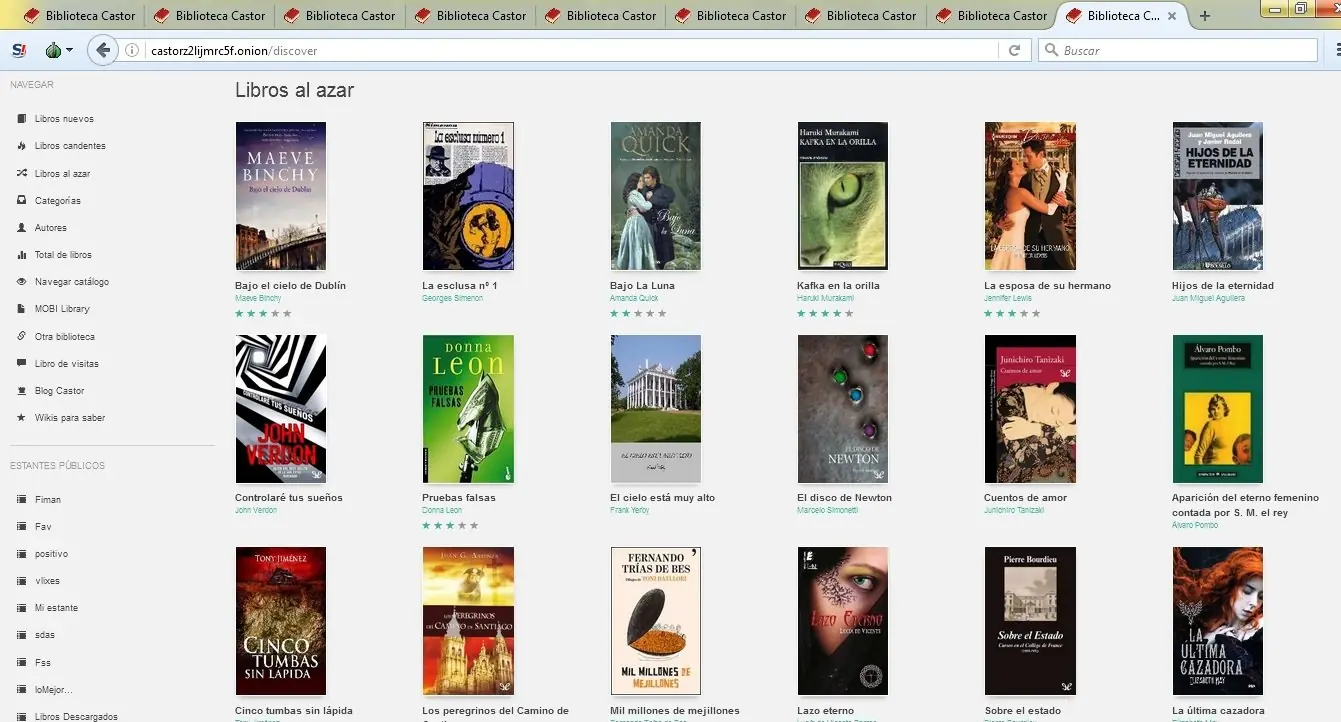Click the S! toolbar icon

point(19,50)
